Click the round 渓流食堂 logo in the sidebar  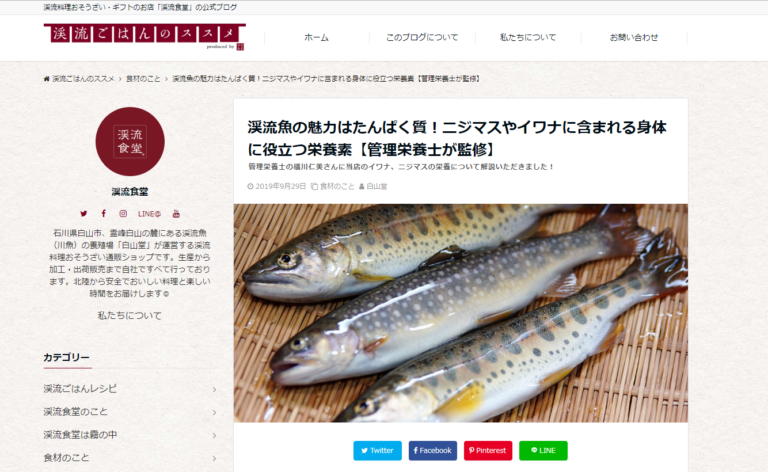click(x=130, y=142)
